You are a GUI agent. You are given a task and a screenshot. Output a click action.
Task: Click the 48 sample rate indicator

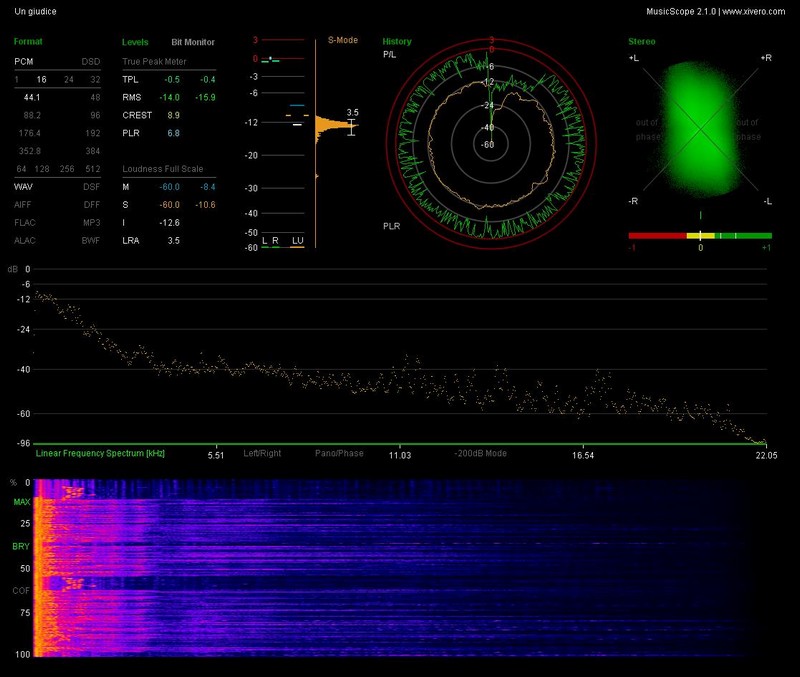pyautogui.click(x=95, y=97)
